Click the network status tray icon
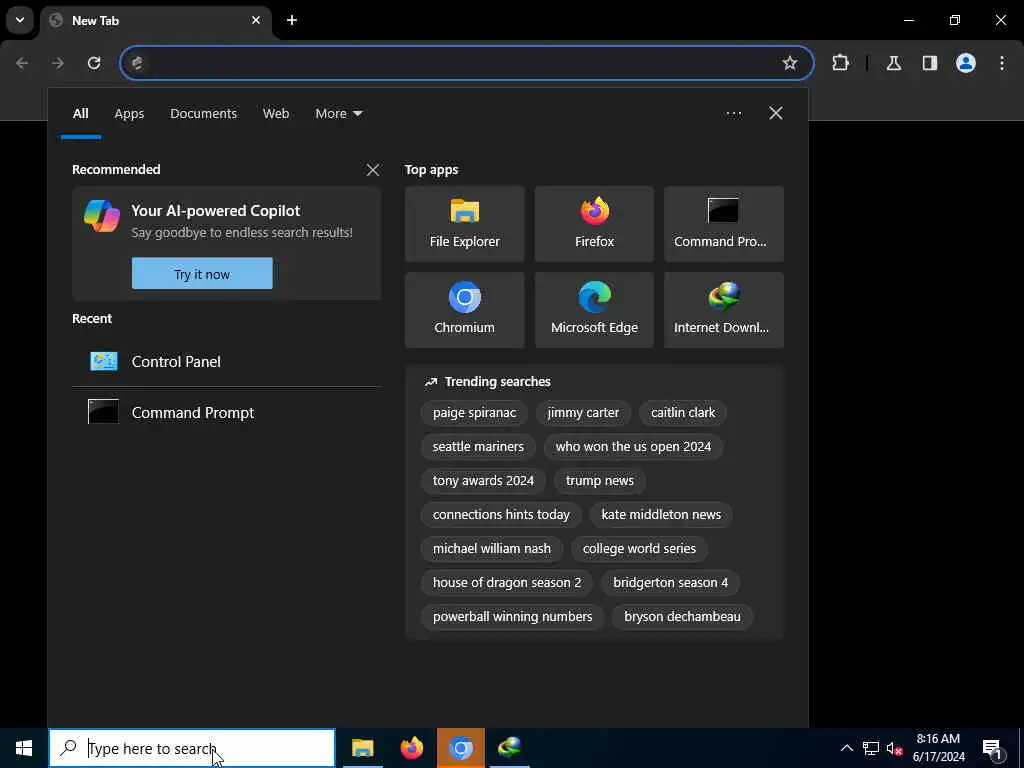Image resolution: width=1024 pixels, height=768 pixels. pyautogui.click(x=871, y=748)
